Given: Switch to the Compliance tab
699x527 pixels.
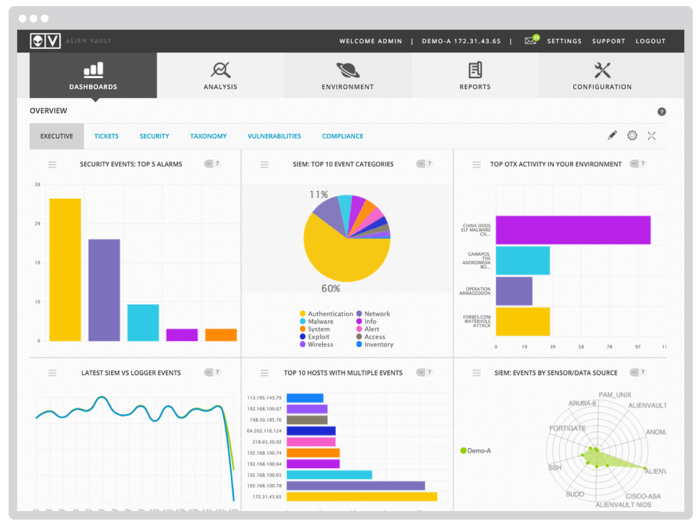Looking at the screenshot, I should pos(342,136).
